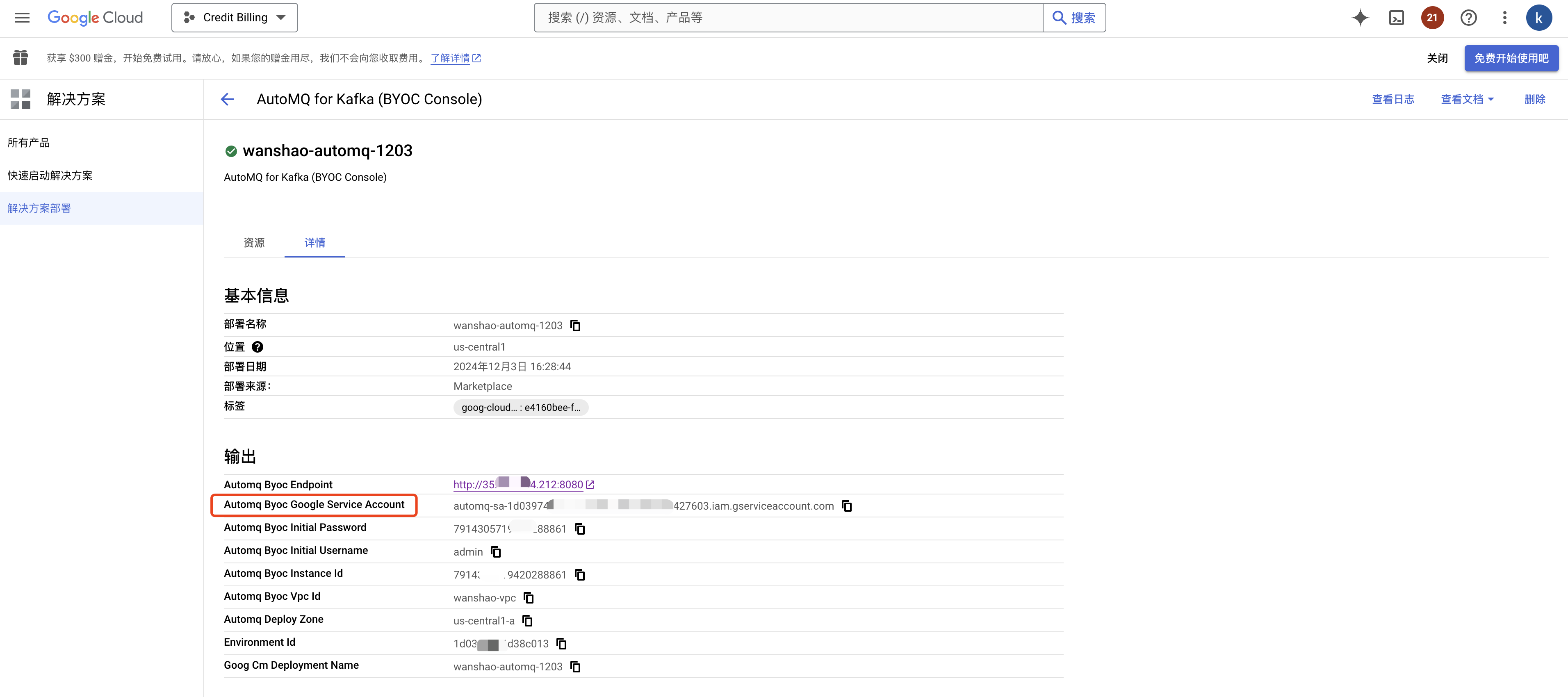This screenshot has height=697, width=1568.
Task: Click 删除 delete deployment button
Action: pos(1534,99)
